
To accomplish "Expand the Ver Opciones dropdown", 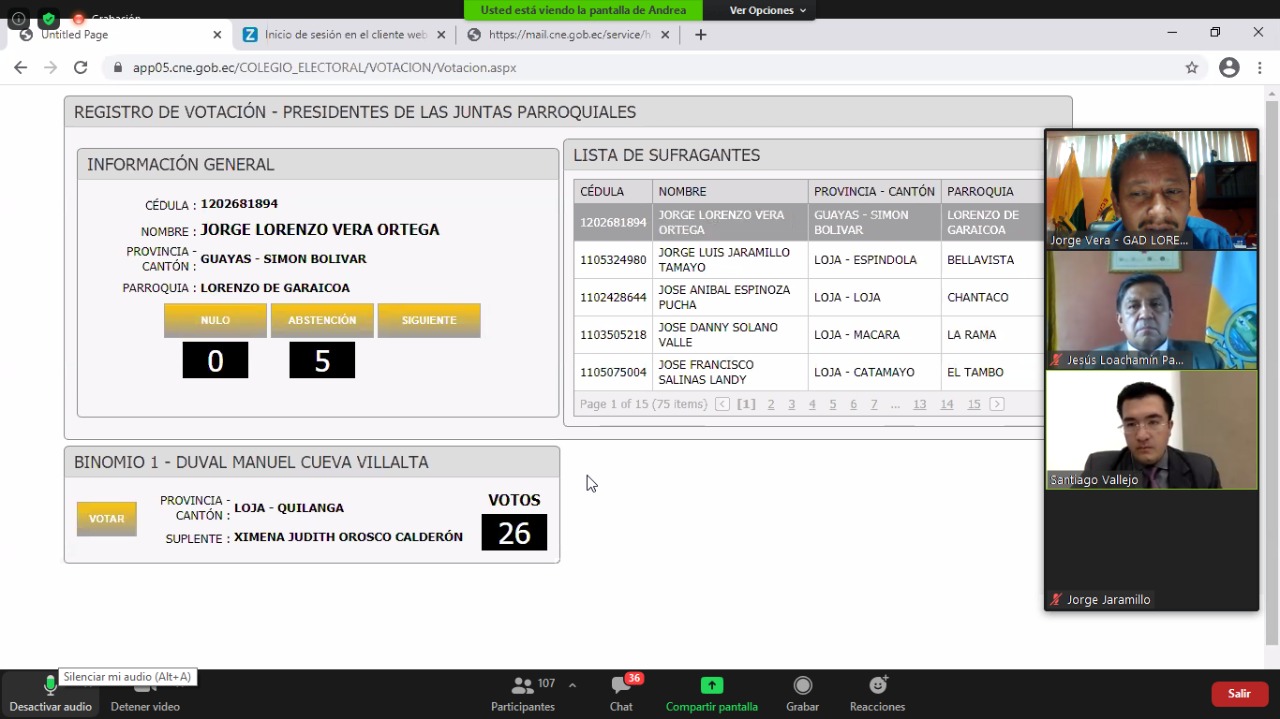I will 767,10.
